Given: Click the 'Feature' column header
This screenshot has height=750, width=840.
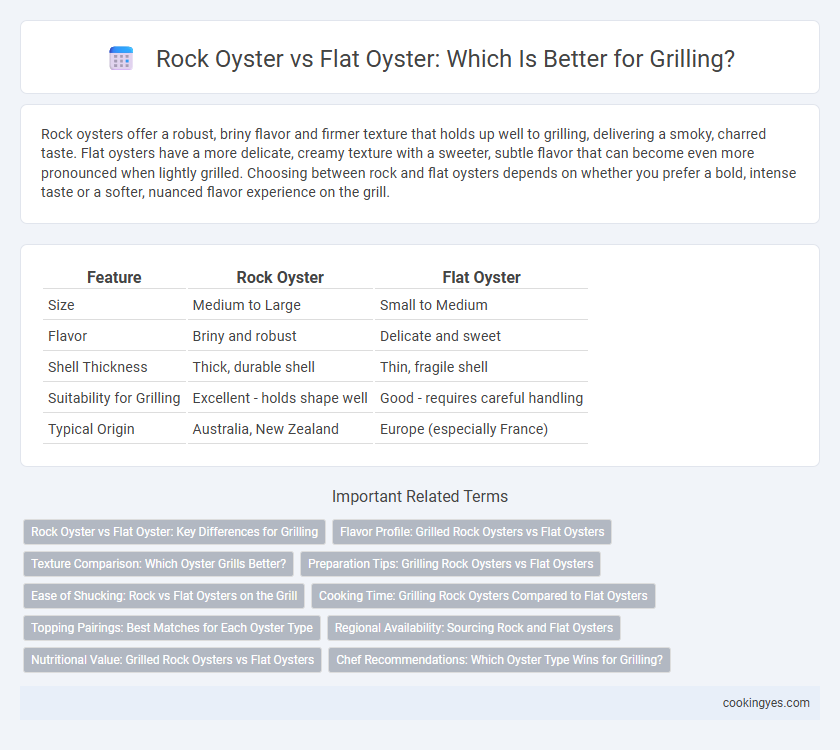Looking at the screenshot, I should click(x=114, y=278).
